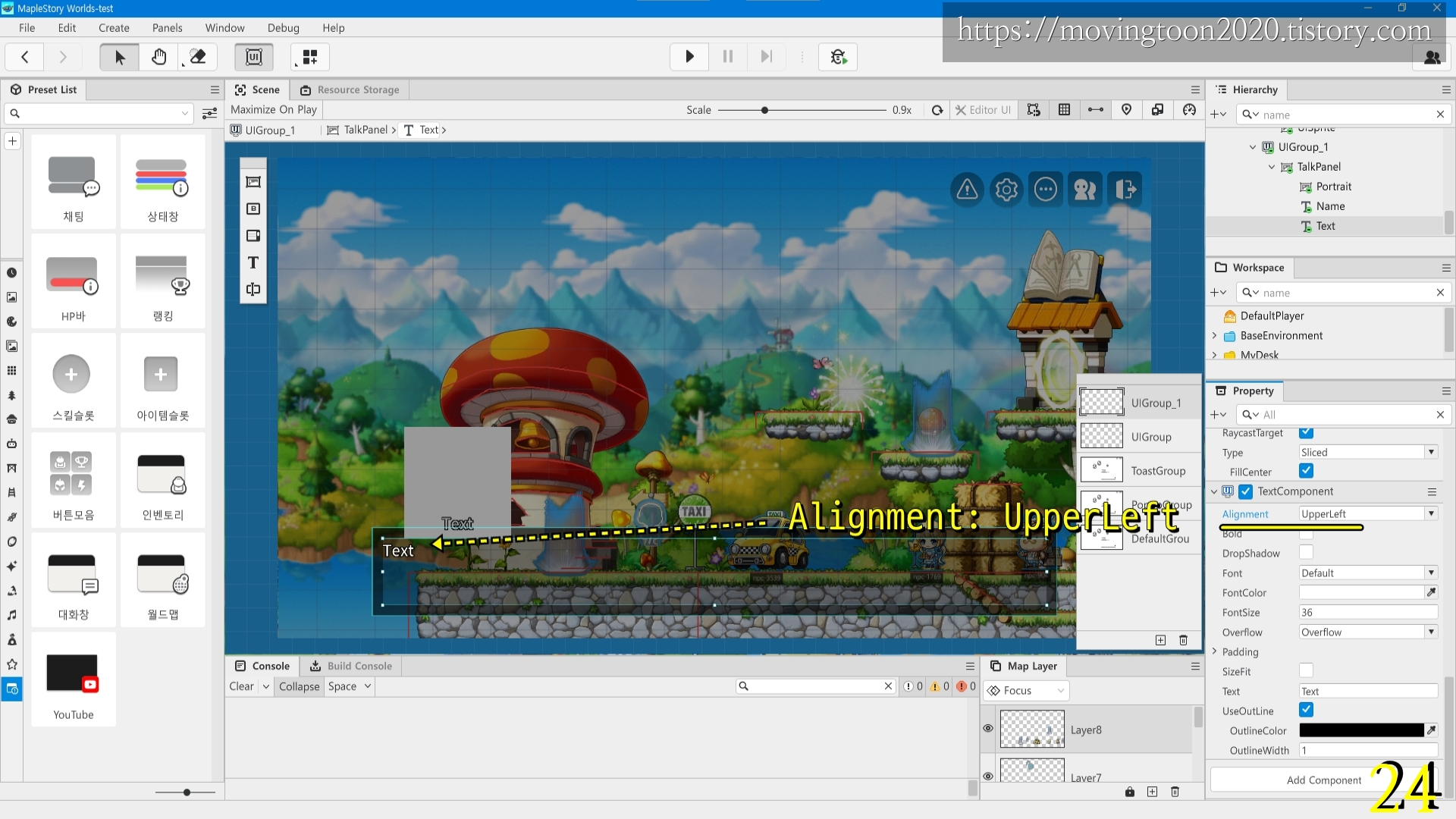Hide Layer7 with the eye icon
Image resolution: width=1456 pixels, height=819 pixels.
tap(988, 776)
